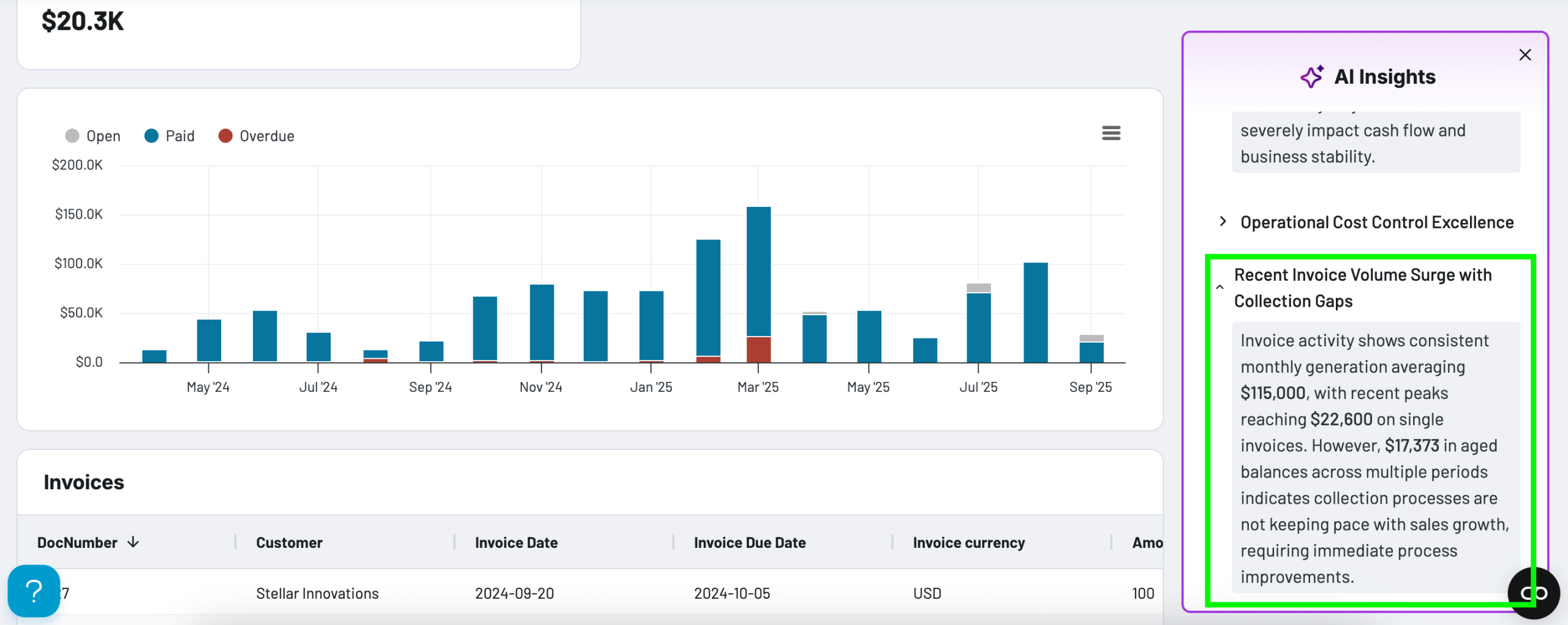This screenshot has width=1568, height=625.
Task: Expand Operational Cost Control Excellence insight
Action: [x=1376, y=222]
